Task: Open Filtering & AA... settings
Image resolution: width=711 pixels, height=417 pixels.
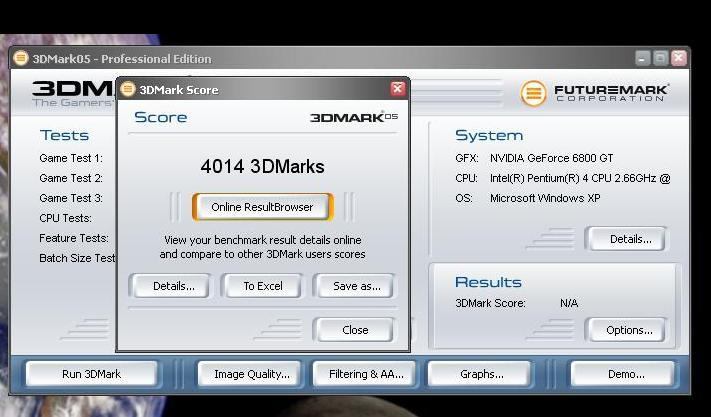Action: click(x=366, y=374)
